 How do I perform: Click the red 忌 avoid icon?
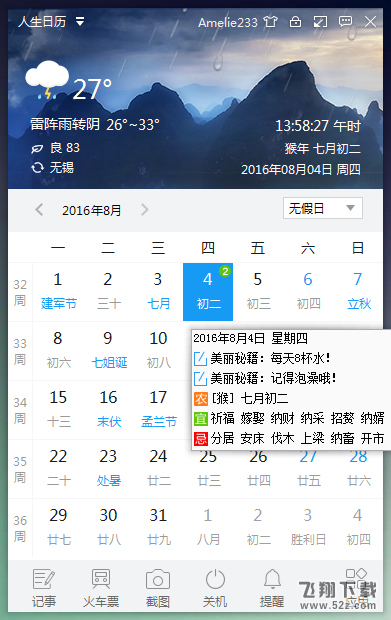tap(201, 439)
